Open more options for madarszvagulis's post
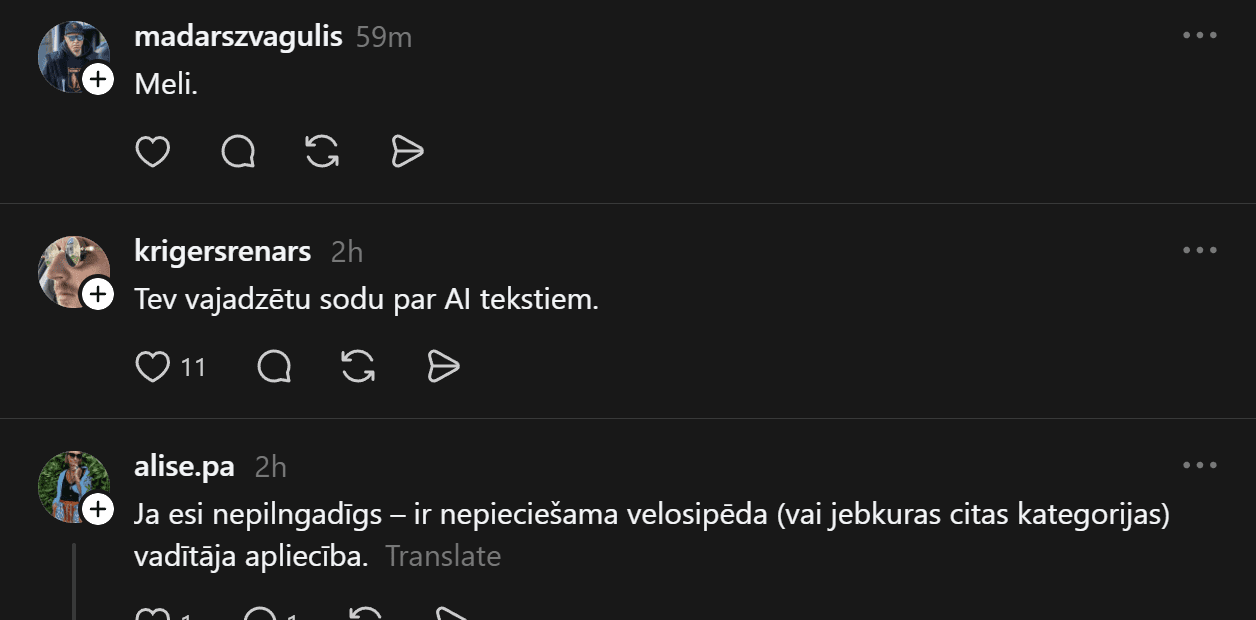This screenshot has width=1256, height=620. click(x=1199, y=35)
